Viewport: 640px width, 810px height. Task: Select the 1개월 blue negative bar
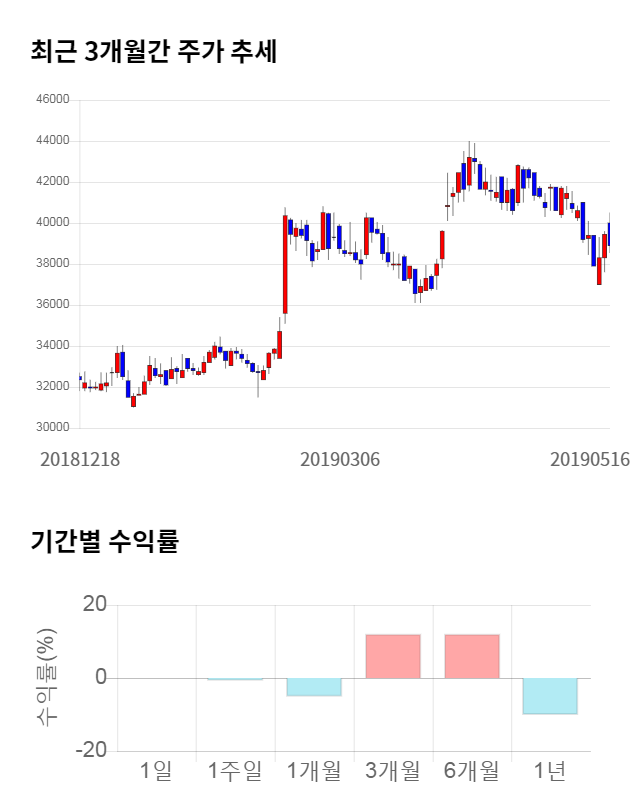(x=314, y=687)
